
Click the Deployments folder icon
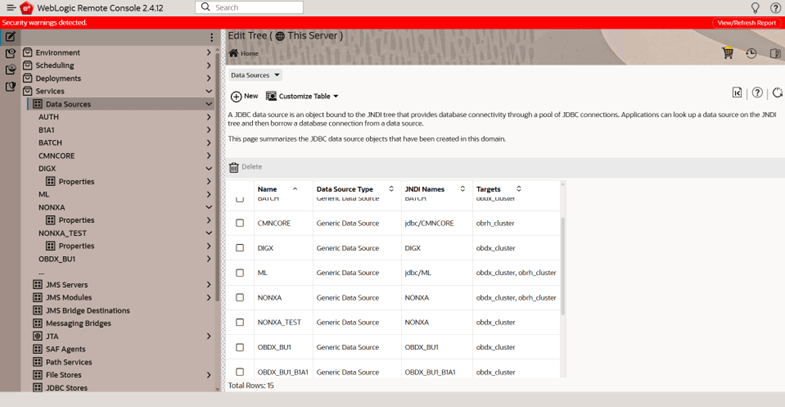tap(28, 78)
